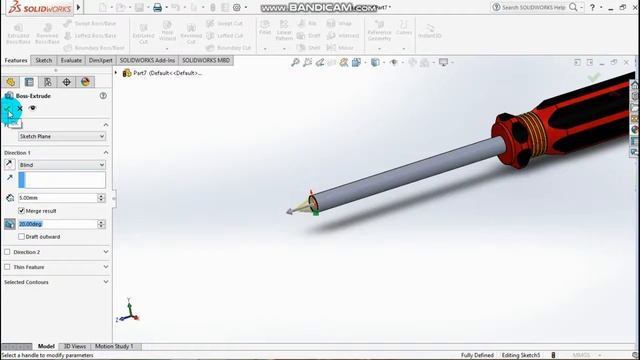Expand the Direction 2 section chevron
The width and height of the screenshot is (640, 360).
106,252
